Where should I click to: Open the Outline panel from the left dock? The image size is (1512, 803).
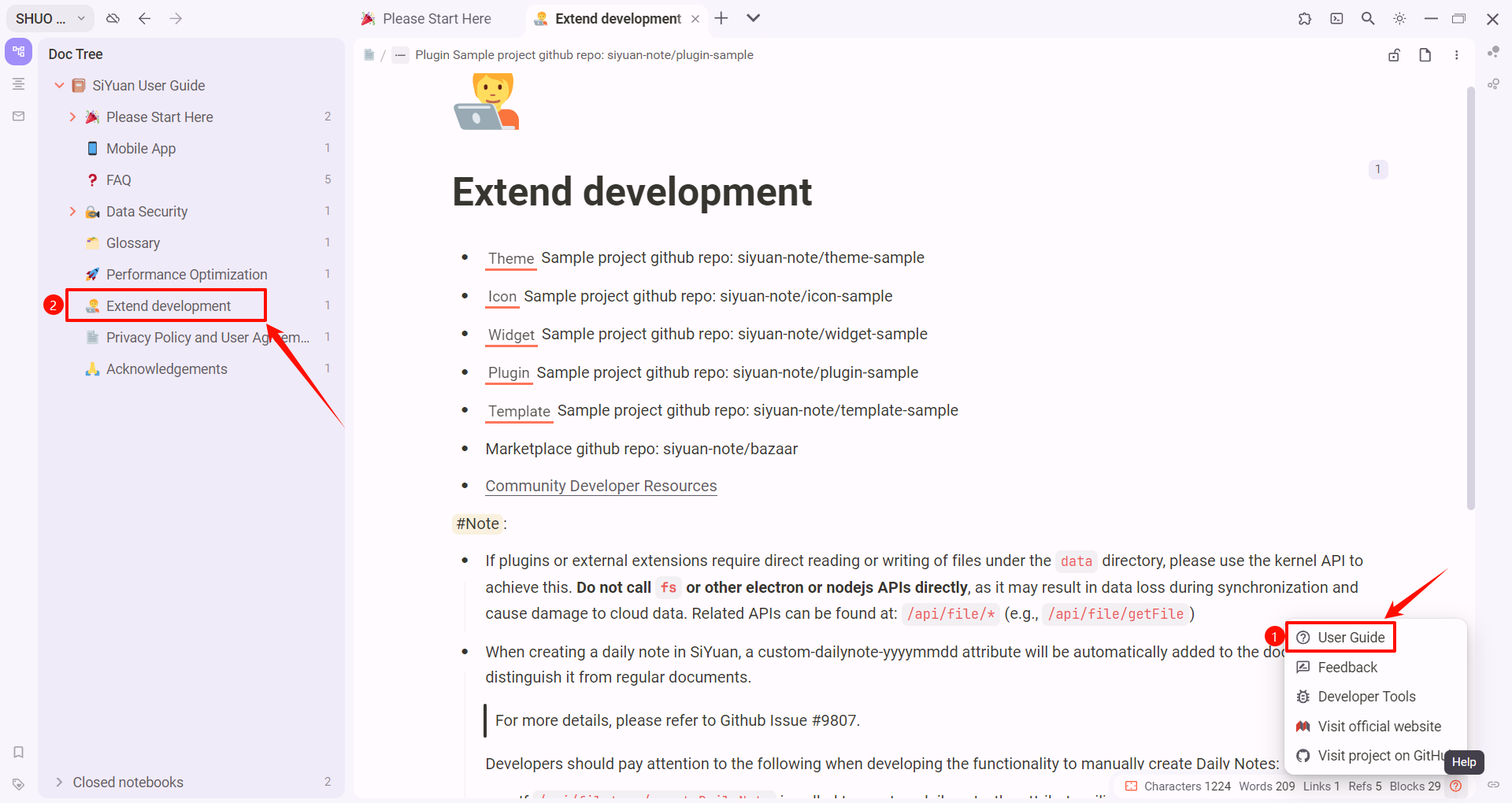pyautogui.click(x=18, y=84)
